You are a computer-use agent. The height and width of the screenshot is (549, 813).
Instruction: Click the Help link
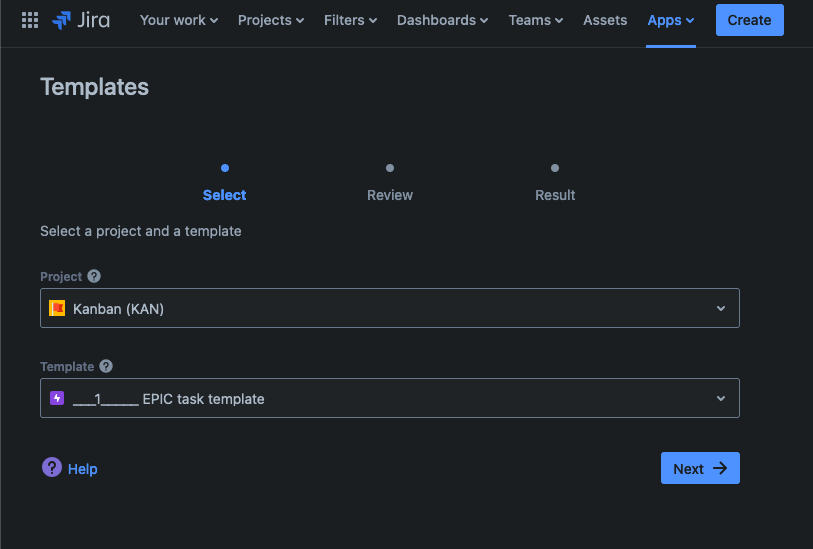[x=82, y=469]
